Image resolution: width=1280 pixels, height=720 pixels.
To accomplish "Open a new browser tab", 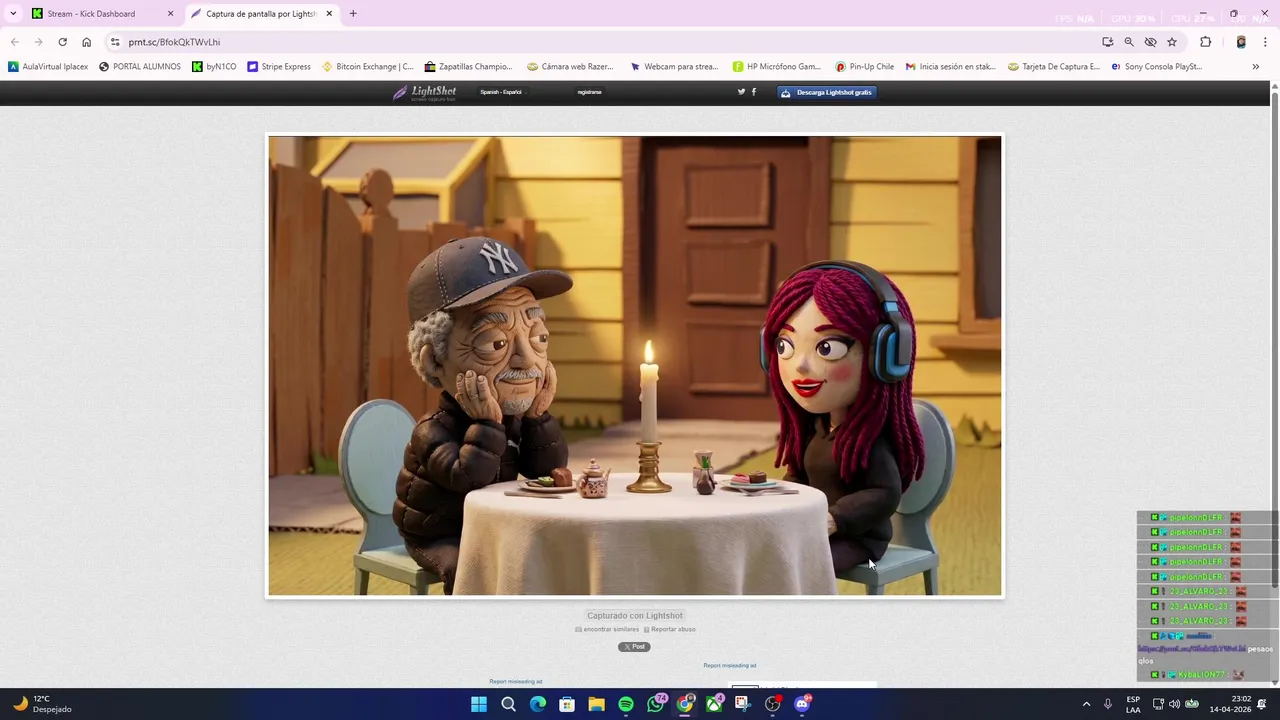I will click(353, 14).
